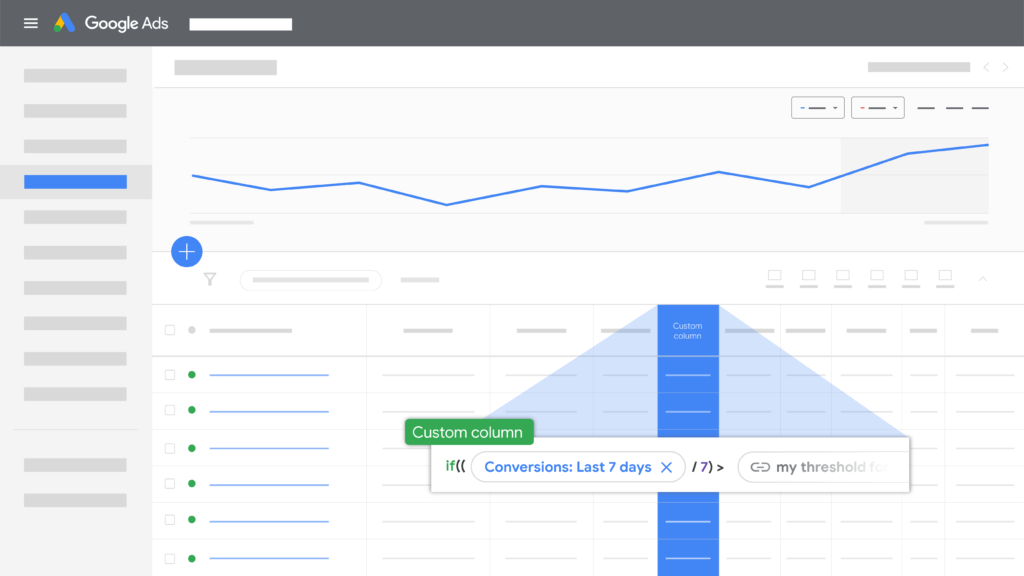Check the first table row checkbox
This screenshot has width=1024, height=576.
pos(169,375)
